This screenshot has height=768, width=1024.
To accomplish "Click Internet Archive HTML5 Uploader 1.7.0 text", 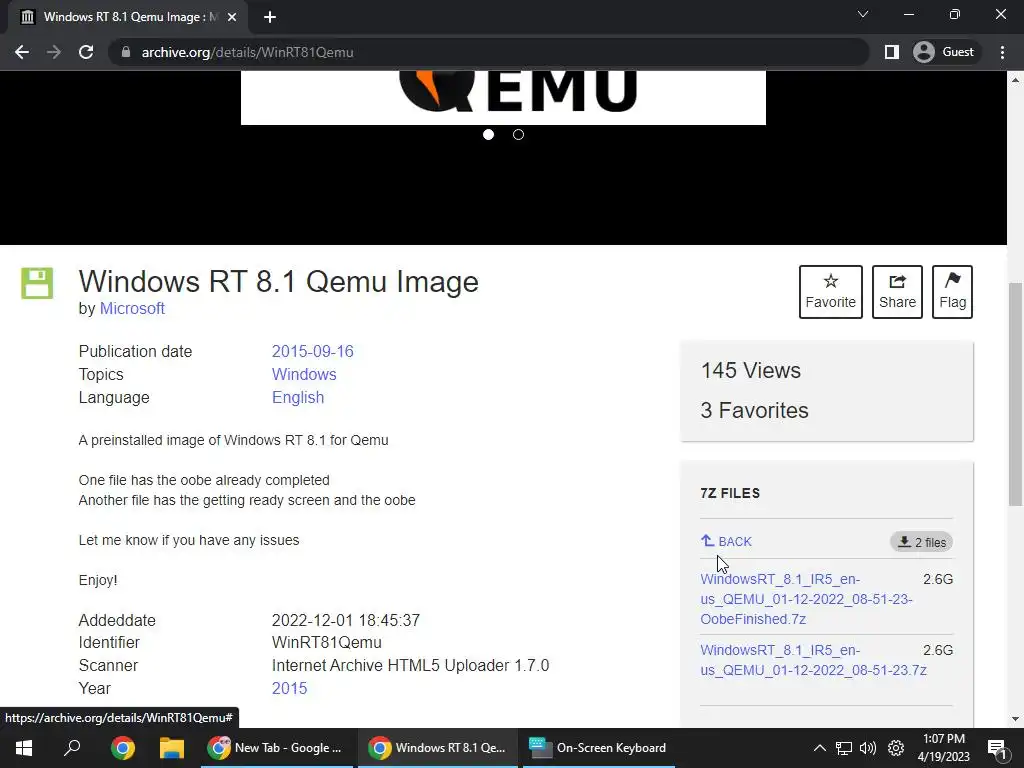I will pos(410,665).
